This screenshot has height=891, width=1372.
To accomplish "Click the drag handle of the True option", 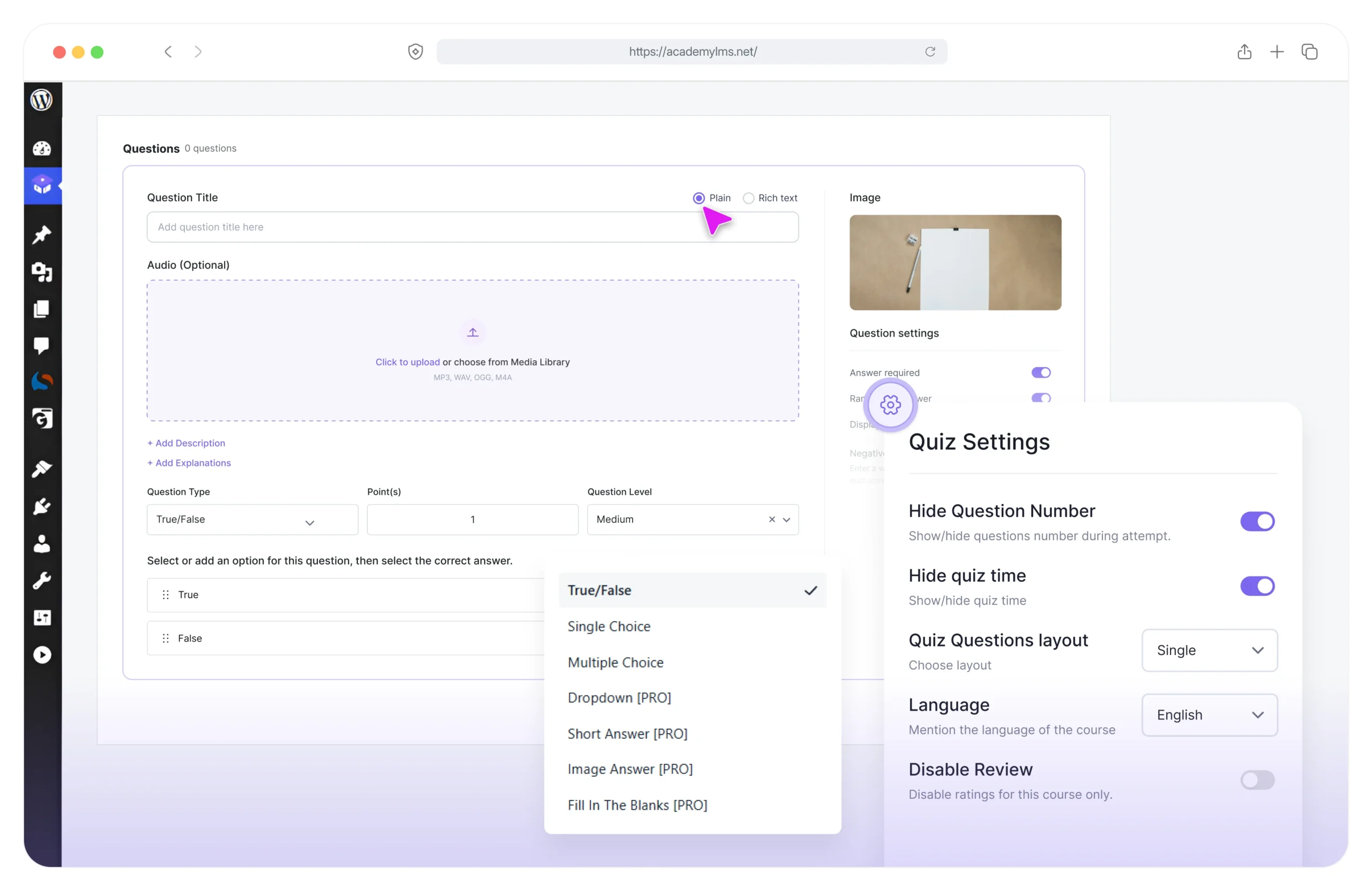I will point(166,595).
